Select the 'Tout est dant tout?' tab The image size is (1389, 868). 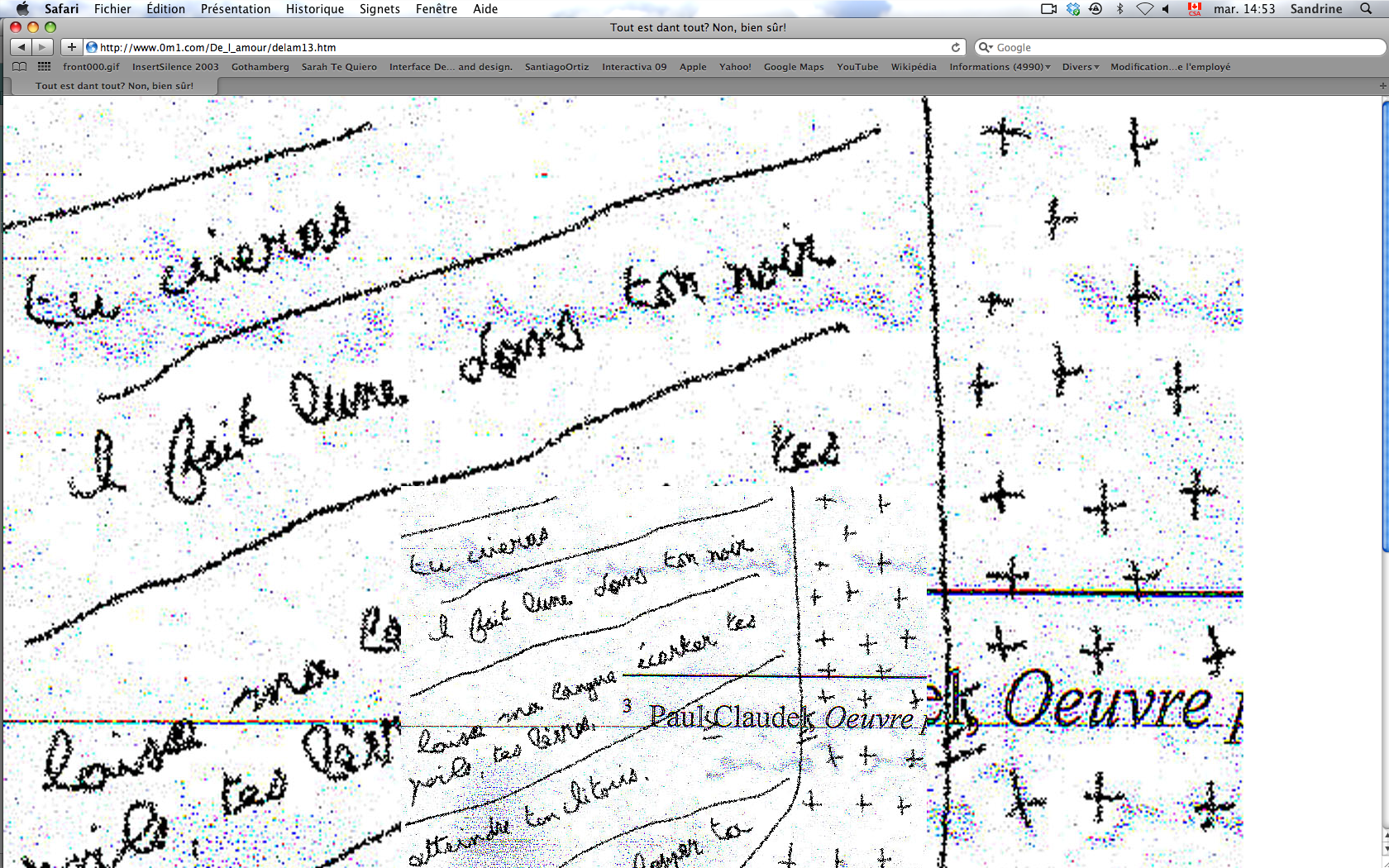115,85
